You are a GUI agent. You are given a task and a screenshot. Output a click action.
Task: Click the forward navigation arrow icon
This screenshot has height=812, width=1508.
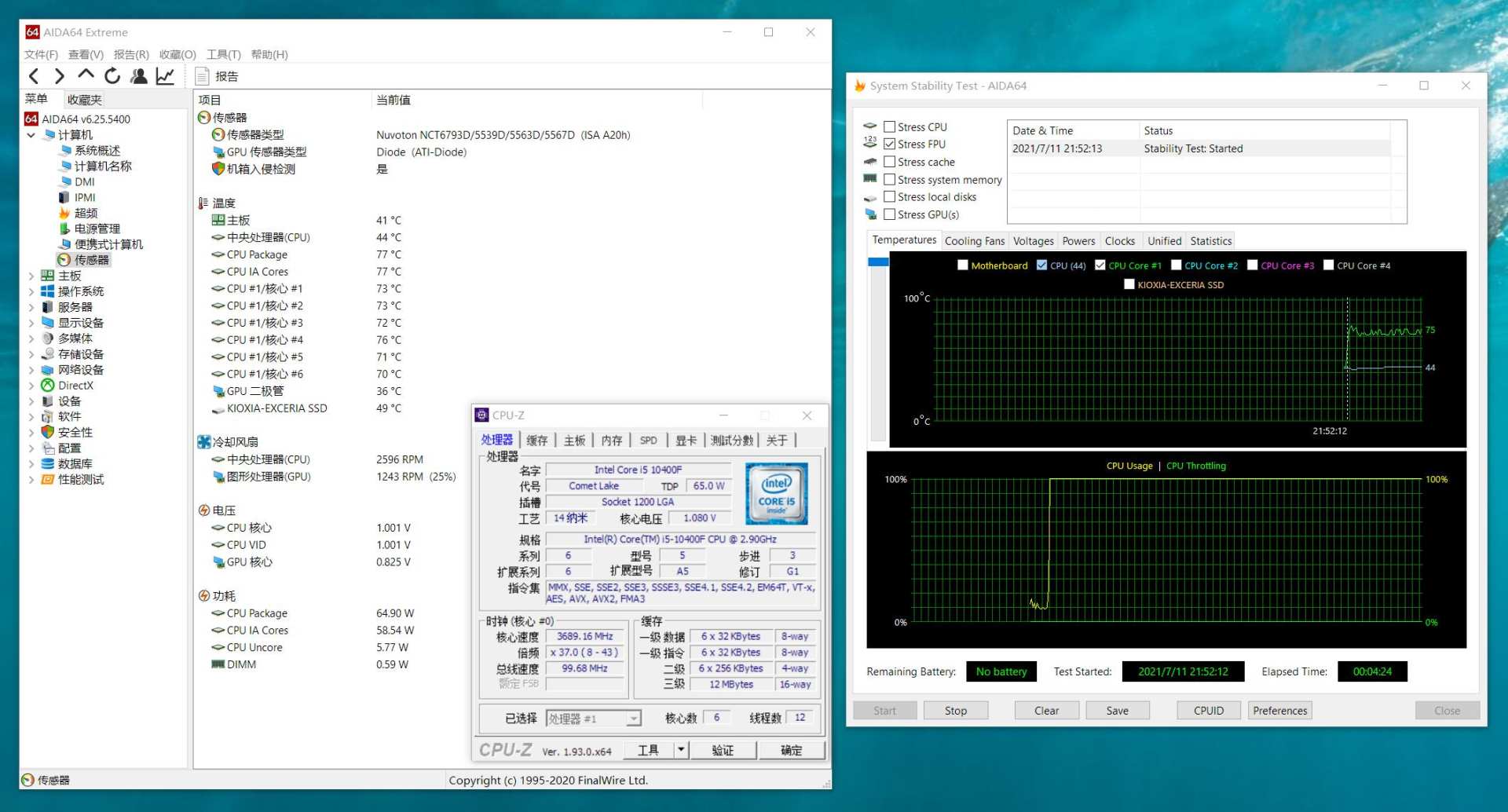(x=60, y=76)
